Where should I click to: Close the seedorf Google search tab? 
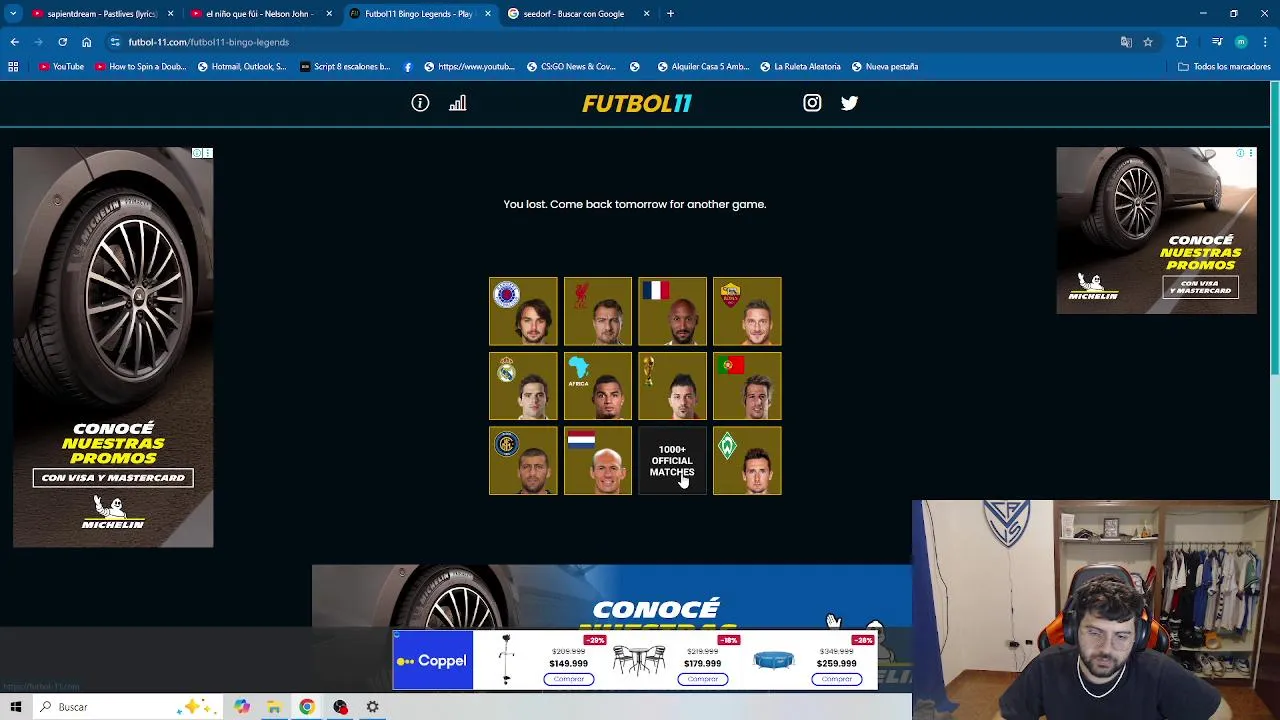pos(646,14)
